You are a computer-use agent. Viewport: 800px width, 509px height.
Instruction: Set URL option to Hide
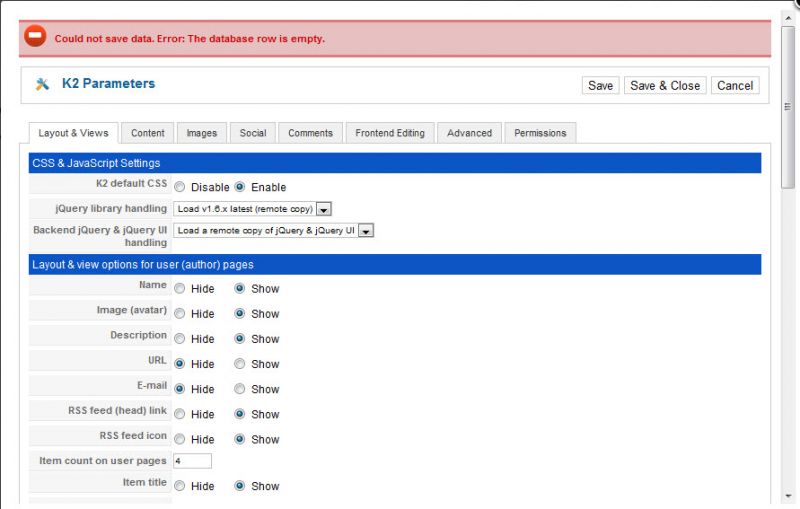pos(180,364)
